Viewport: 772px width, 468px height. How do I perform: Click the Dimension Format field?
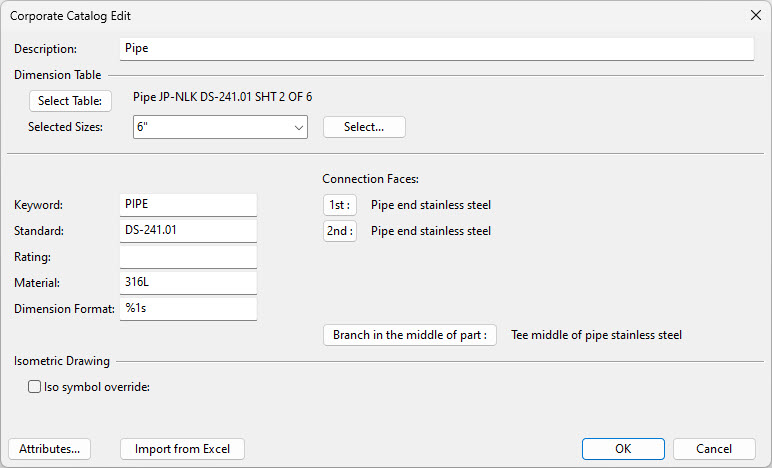188,309
